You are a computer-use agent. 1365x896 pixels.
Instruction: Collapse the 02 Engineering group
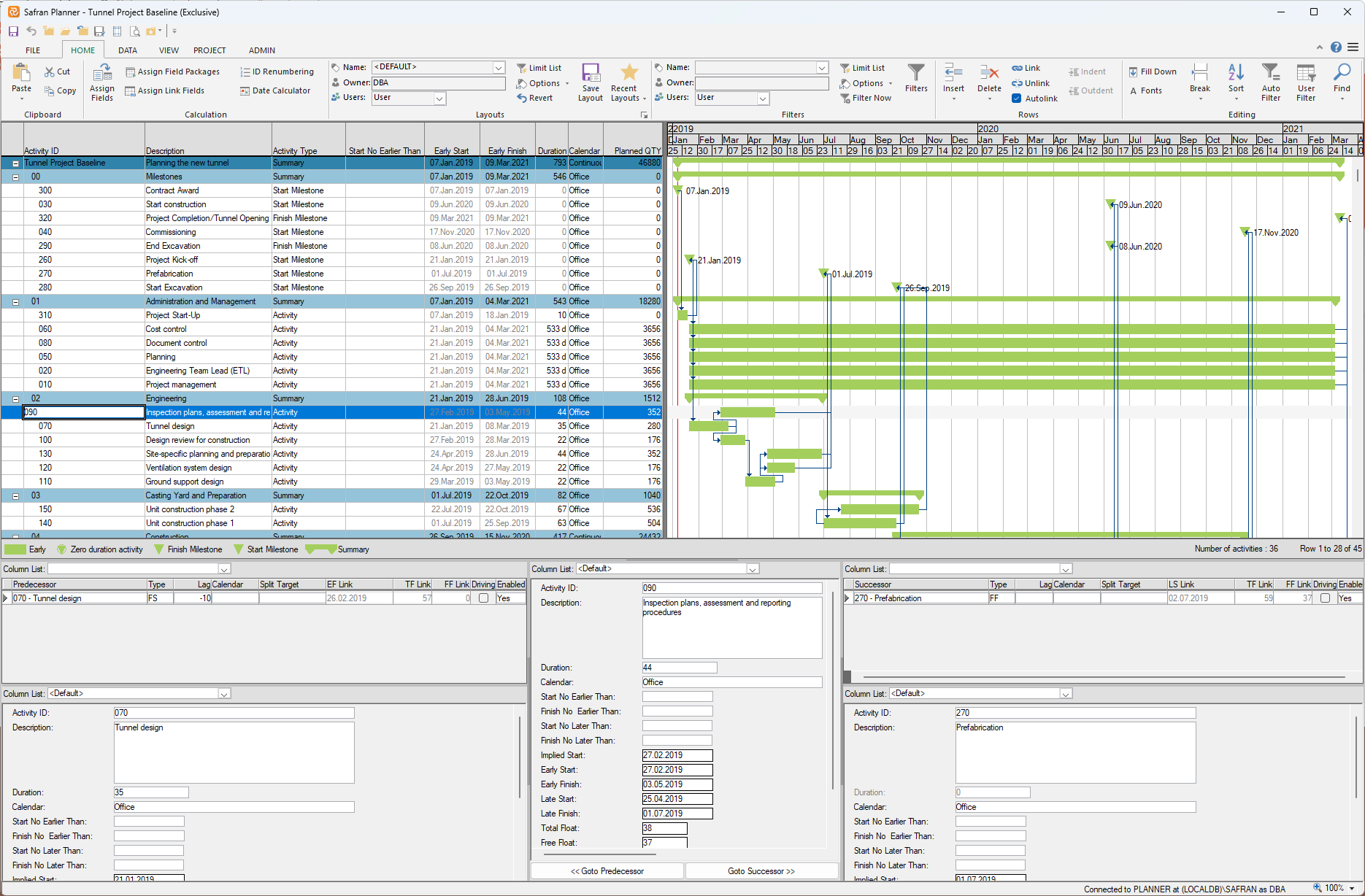[x=15, y=399]
